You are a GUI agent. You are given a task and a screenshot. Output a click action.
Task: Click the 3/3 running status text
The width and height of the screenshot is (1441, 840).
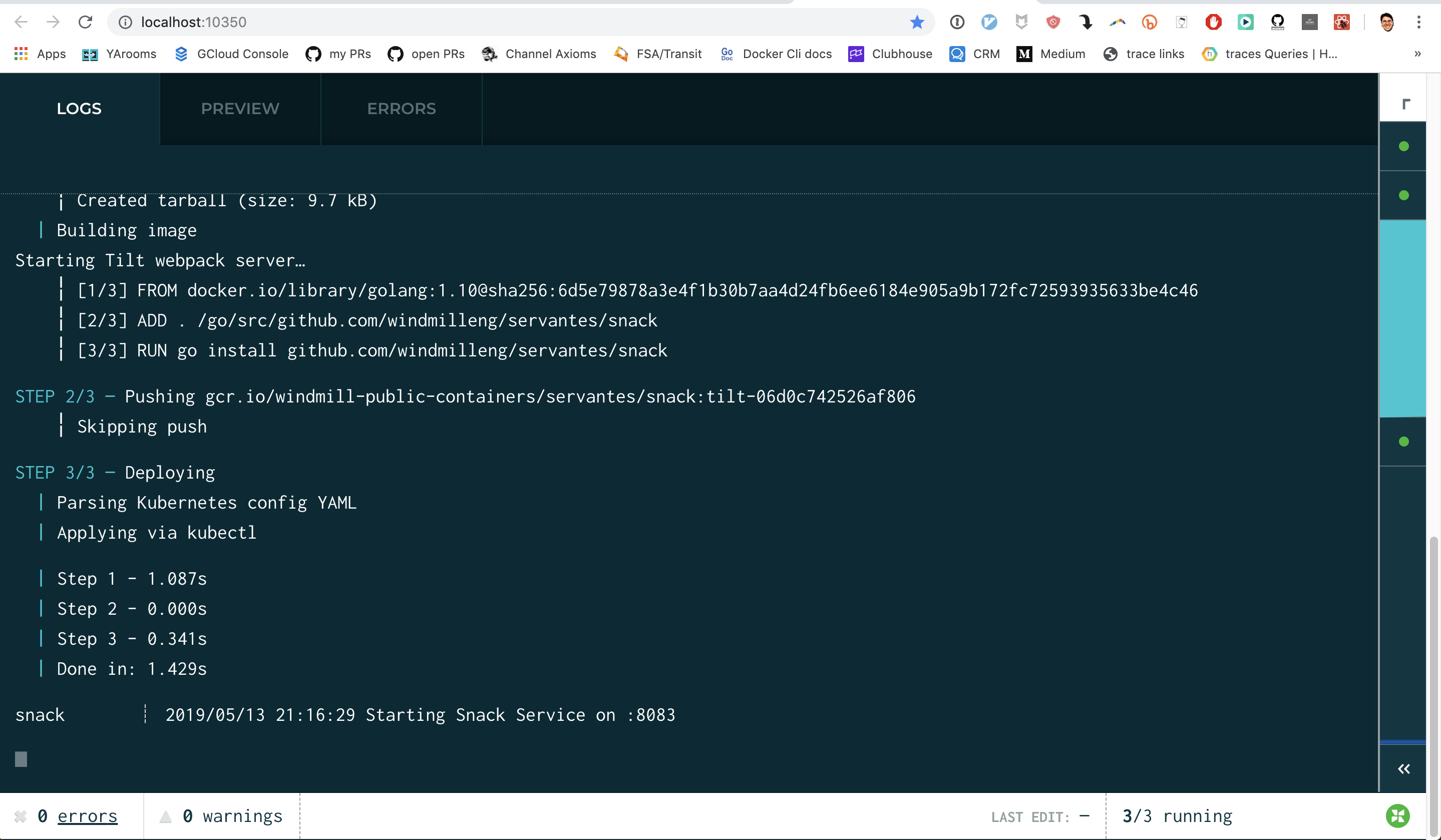click(x=1177, y=816)
